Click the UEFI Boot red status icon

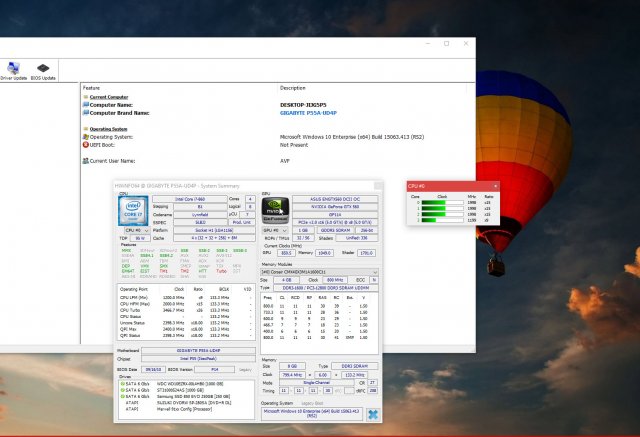(x=86, y=144)
